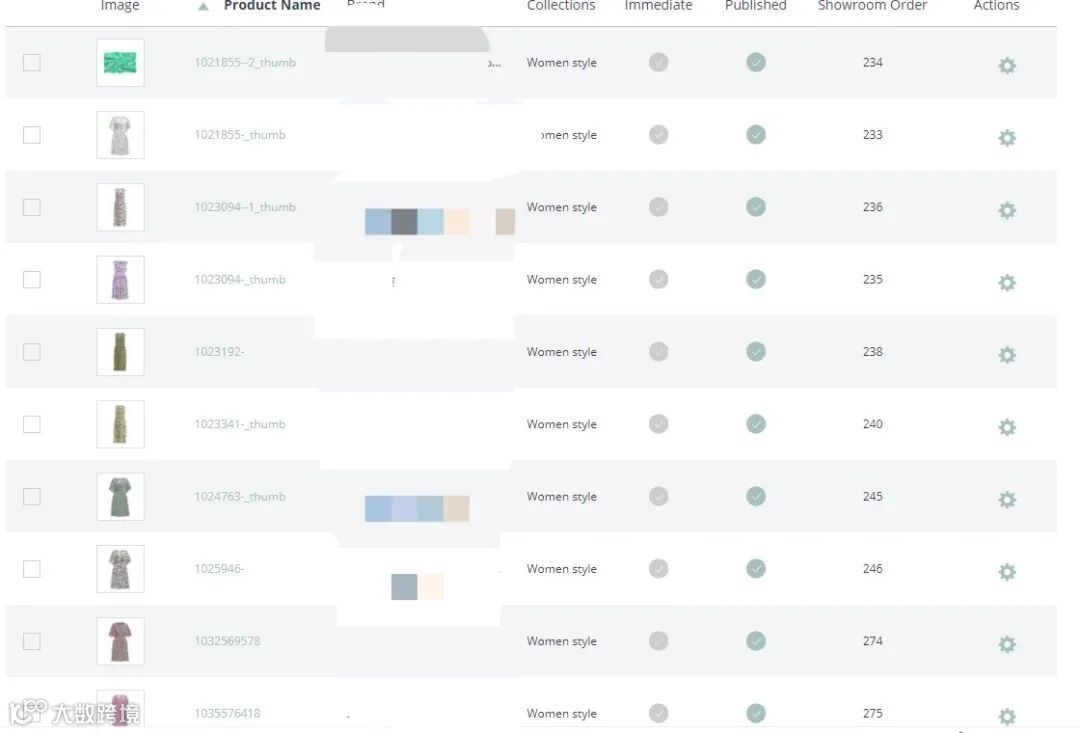Screen dimensions: 1080x733
Task: Pick the gray swatch in 1023094--1_thumb row
Action: click(404, 222)
